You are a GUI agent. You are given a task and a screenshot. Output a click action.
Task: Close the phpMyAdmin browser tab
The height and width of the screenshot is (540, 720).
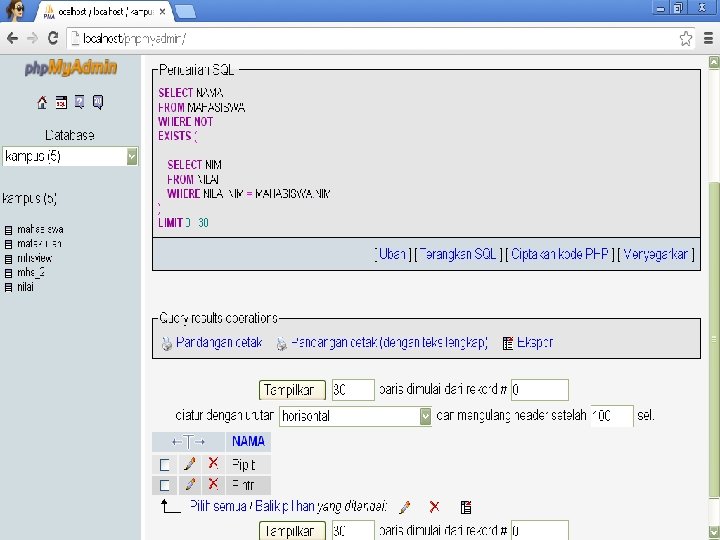tap(162, 12)
